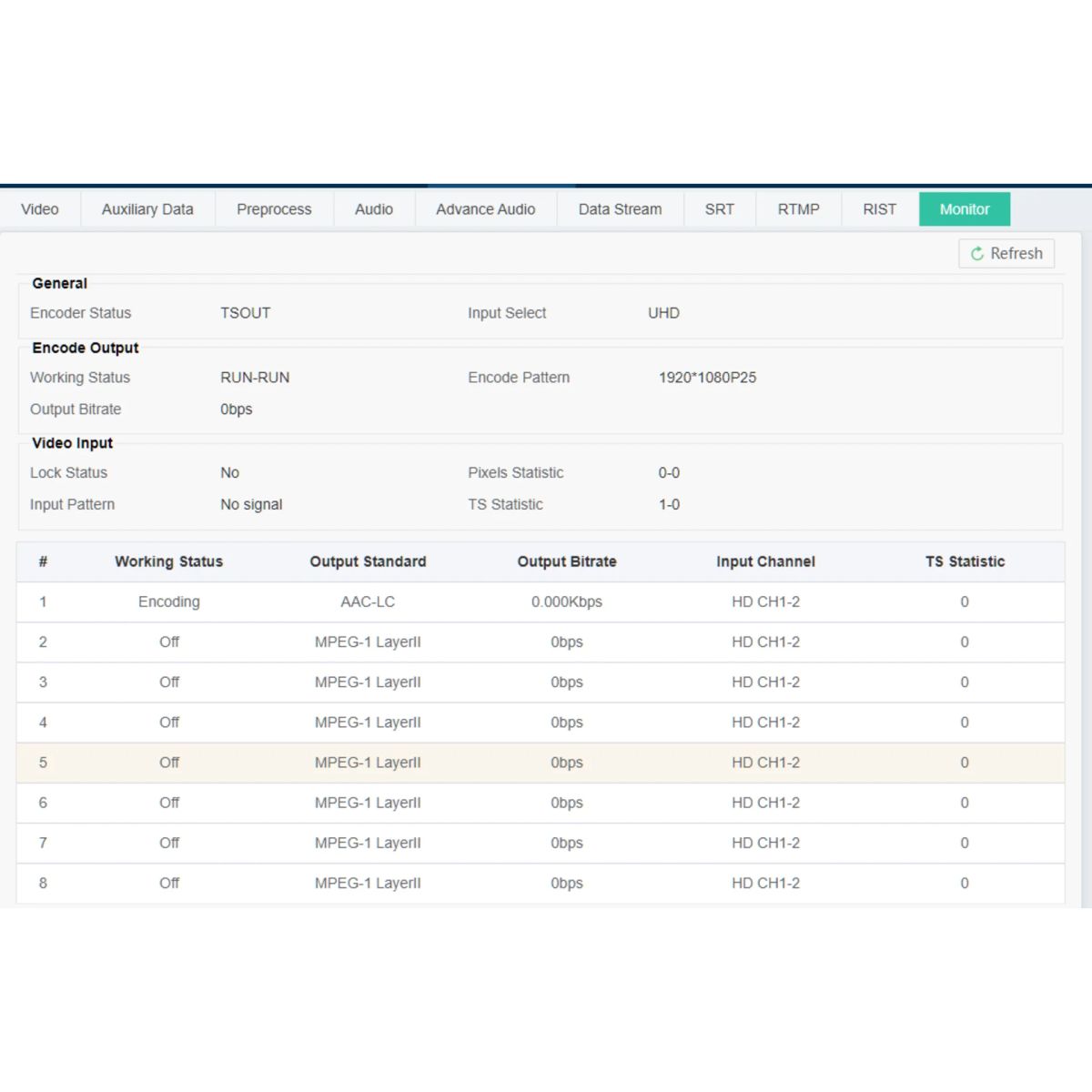The height and width of the screenshot is (1092, 1092).
Task: Switch to the Auxiliary Data tab
Action: point(147,209)
